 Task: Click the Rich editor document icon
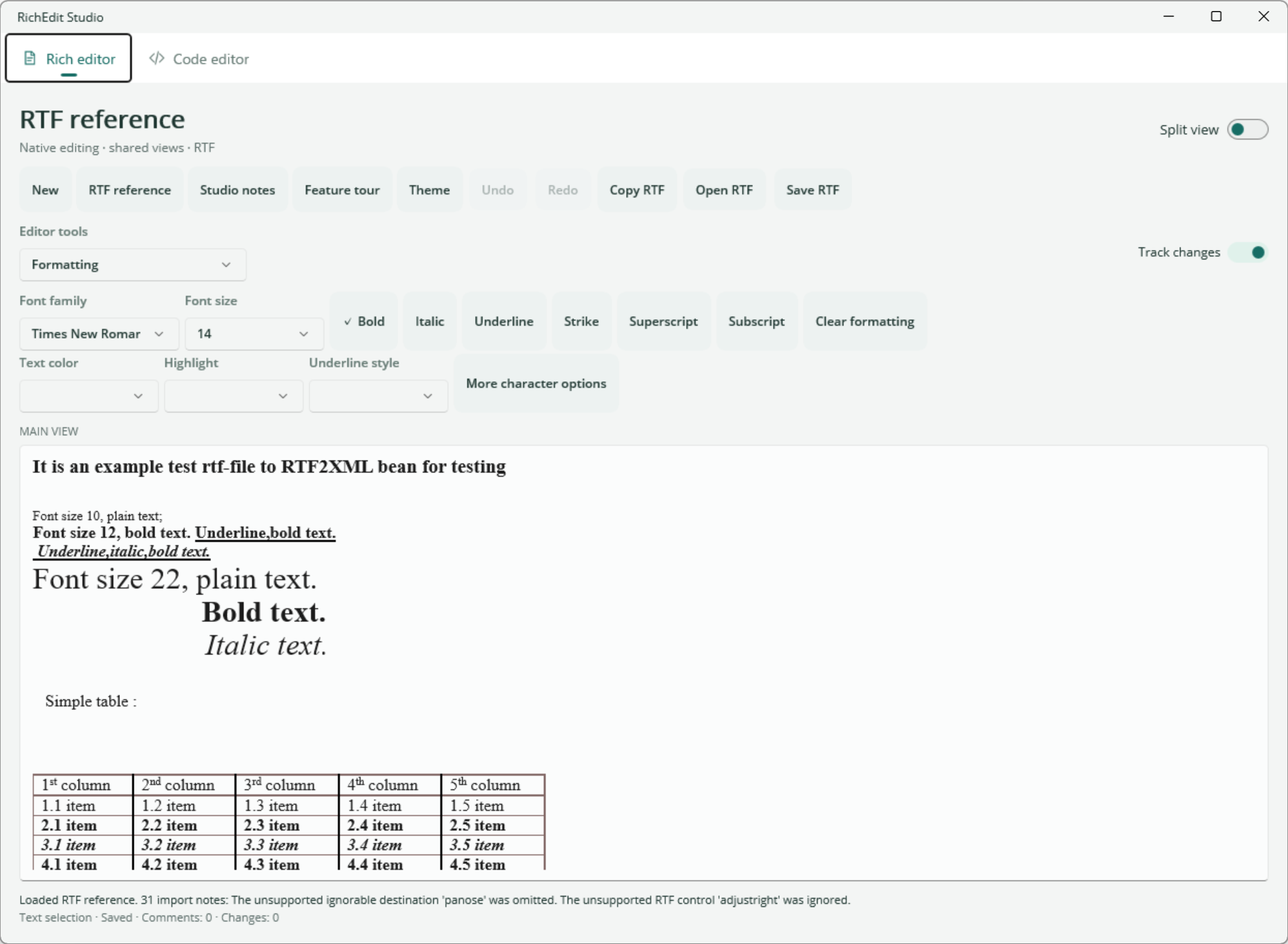30,59
